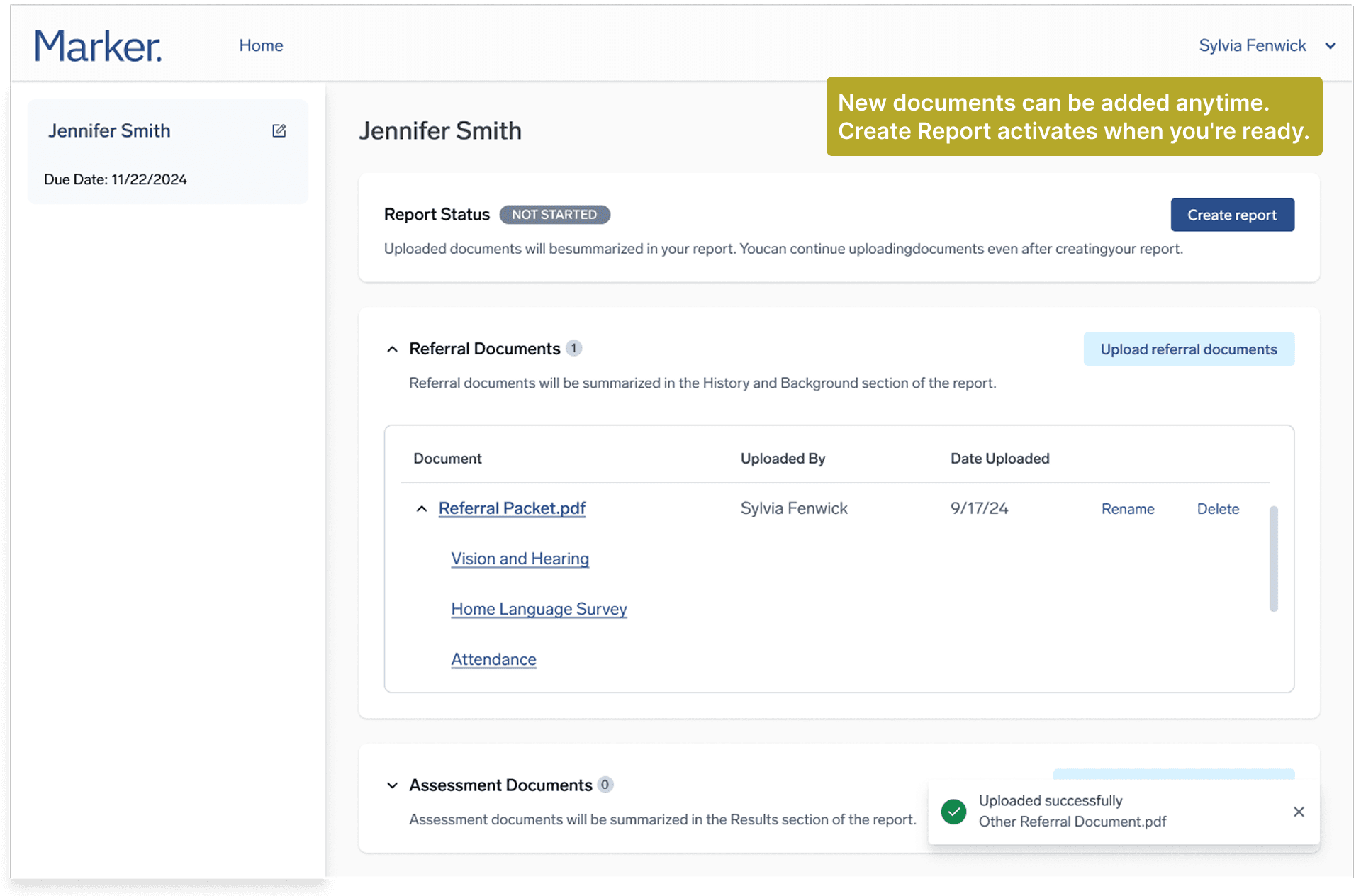1361x896 pixels.
Task: Delete the Referral Packet.pdf document
Action: click(1217, 509)
